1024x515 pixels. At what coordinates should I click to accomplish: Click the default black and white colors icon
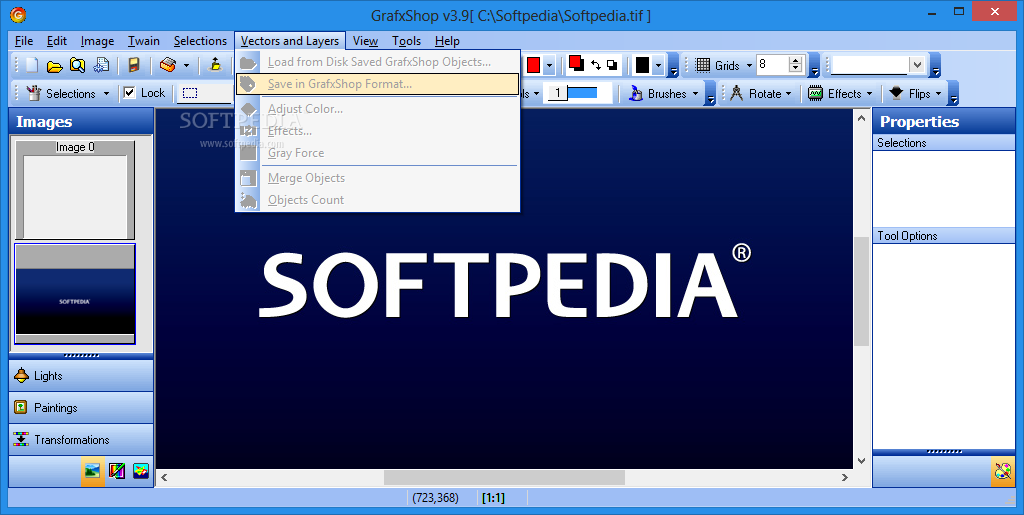click(x=612, y=65)
